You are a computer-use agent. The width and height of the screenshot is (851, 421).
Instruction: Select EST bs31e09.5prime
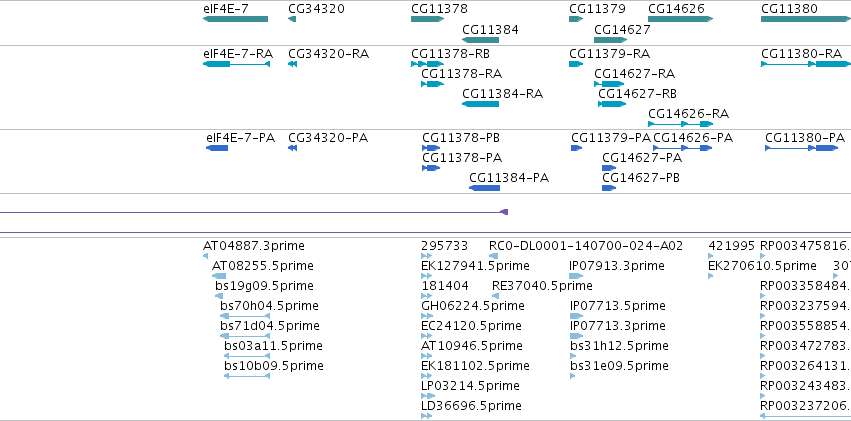coord(573,376)
